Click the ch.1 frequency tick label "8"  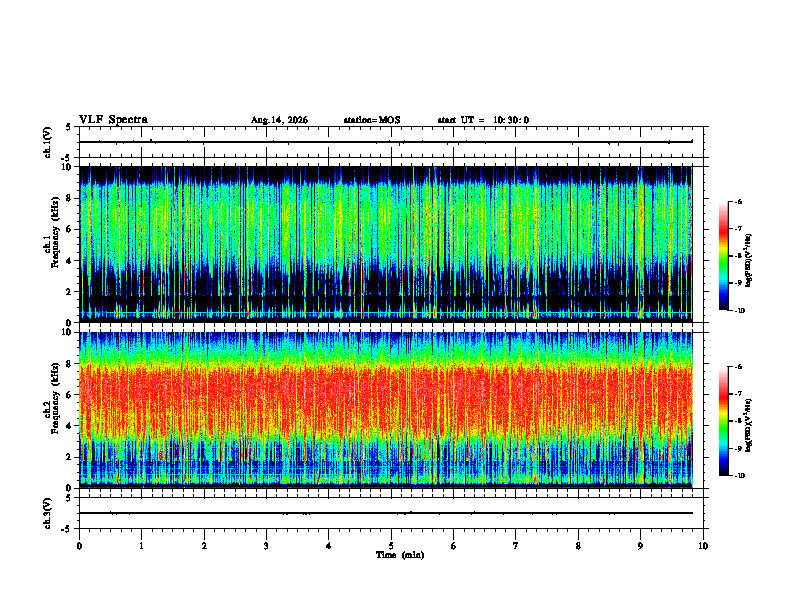click(70, 198)
